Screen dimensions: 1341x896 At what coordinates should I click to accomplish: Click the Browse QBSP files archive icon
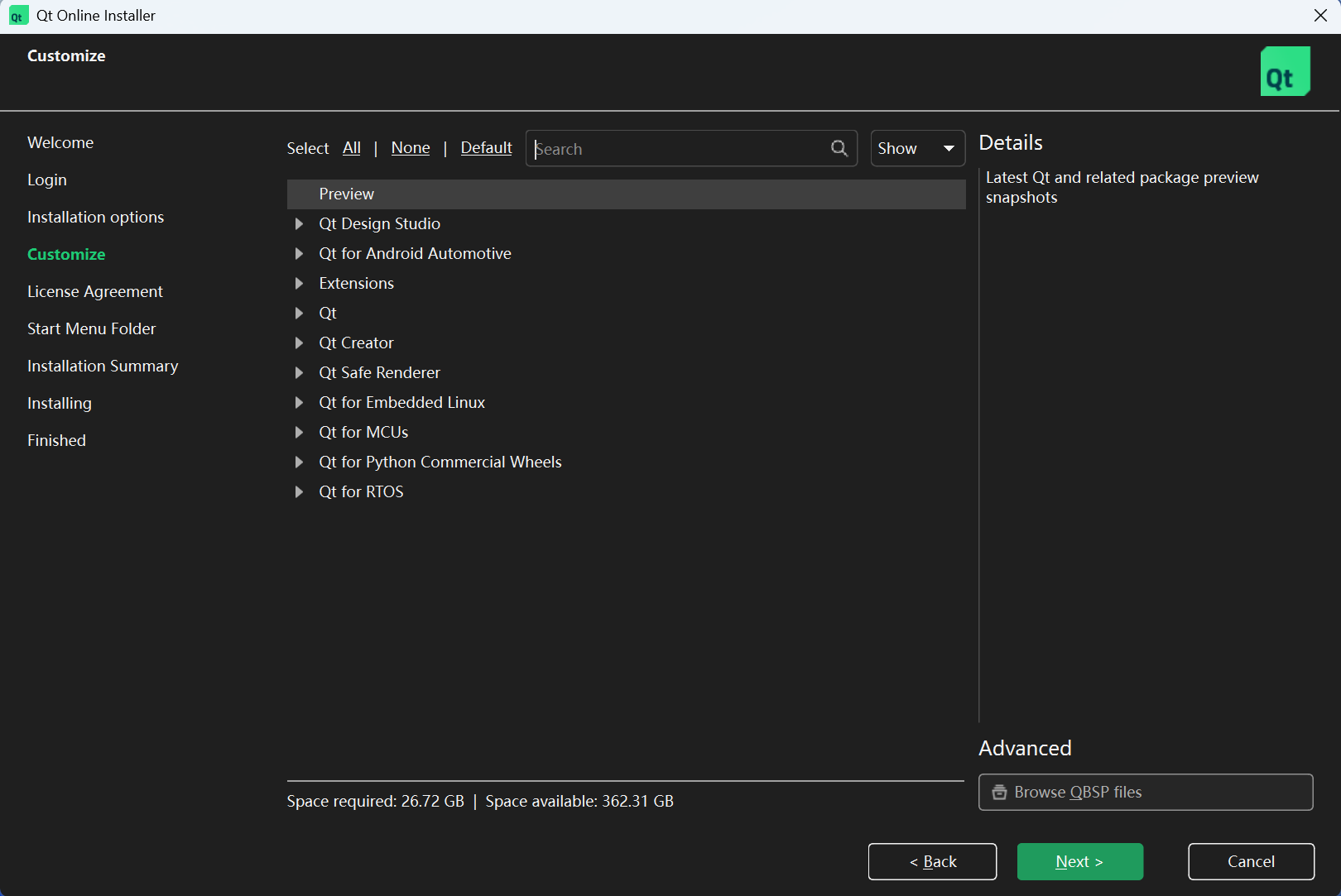click(999, 792)
